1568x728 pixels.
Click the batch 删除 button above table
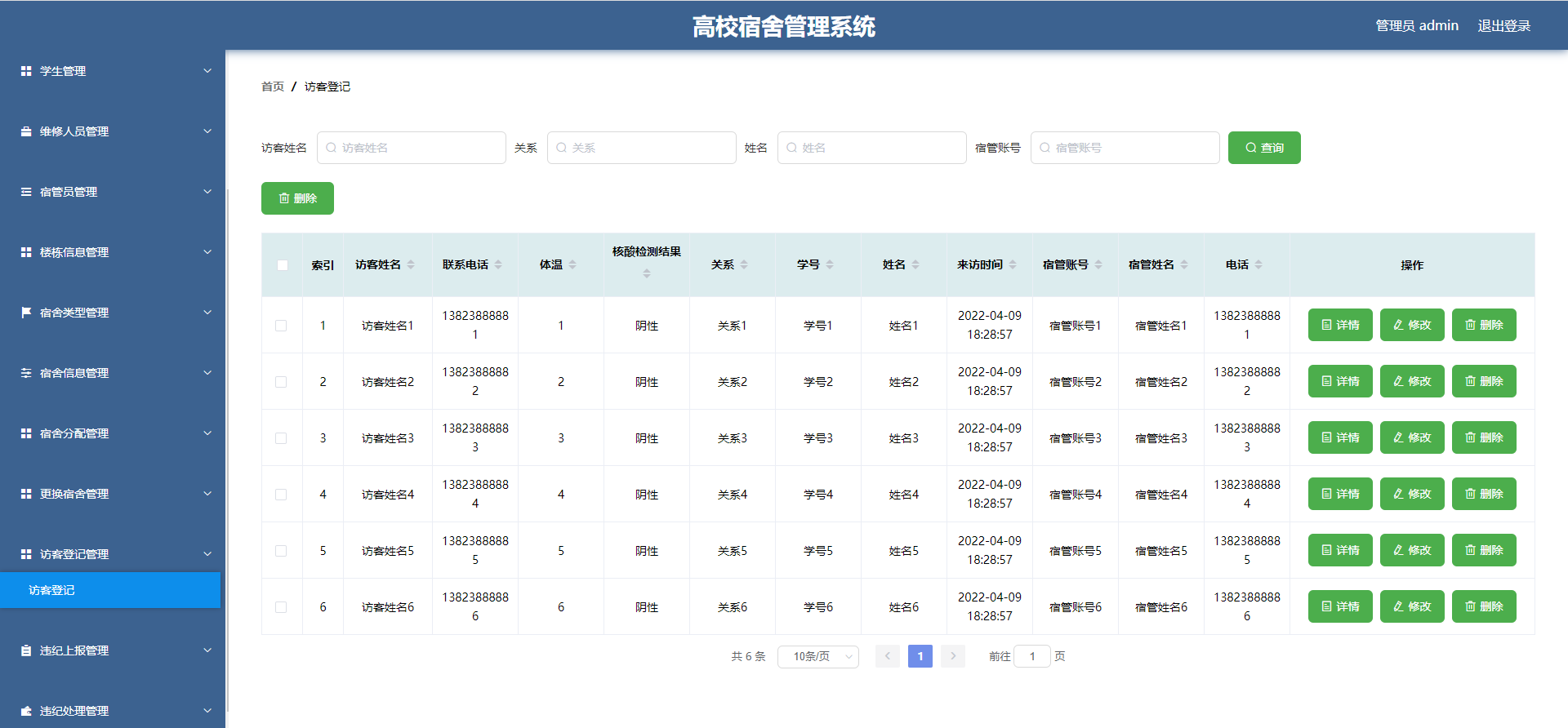click(x=297, y=198)
